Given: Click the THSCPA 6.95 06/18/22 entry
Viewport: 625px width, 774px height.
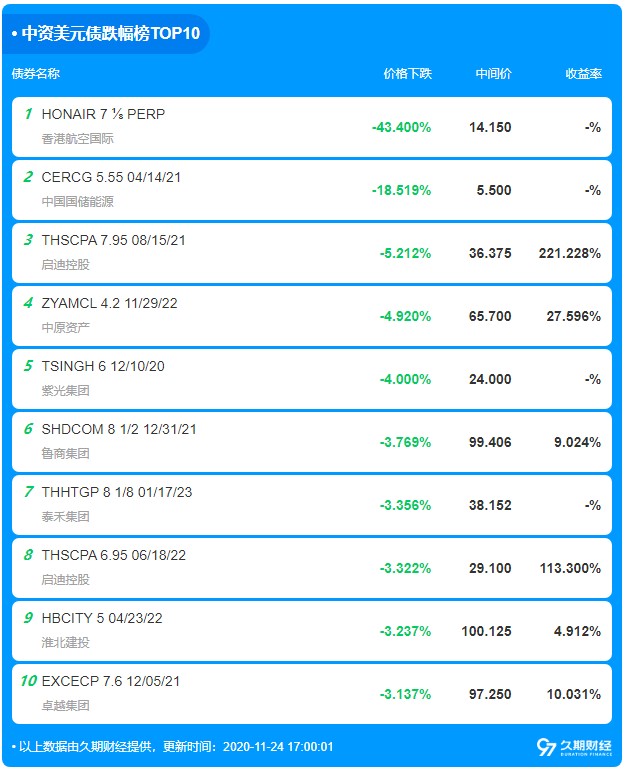Looking at the screenshot, I should (x=113, y=555).
